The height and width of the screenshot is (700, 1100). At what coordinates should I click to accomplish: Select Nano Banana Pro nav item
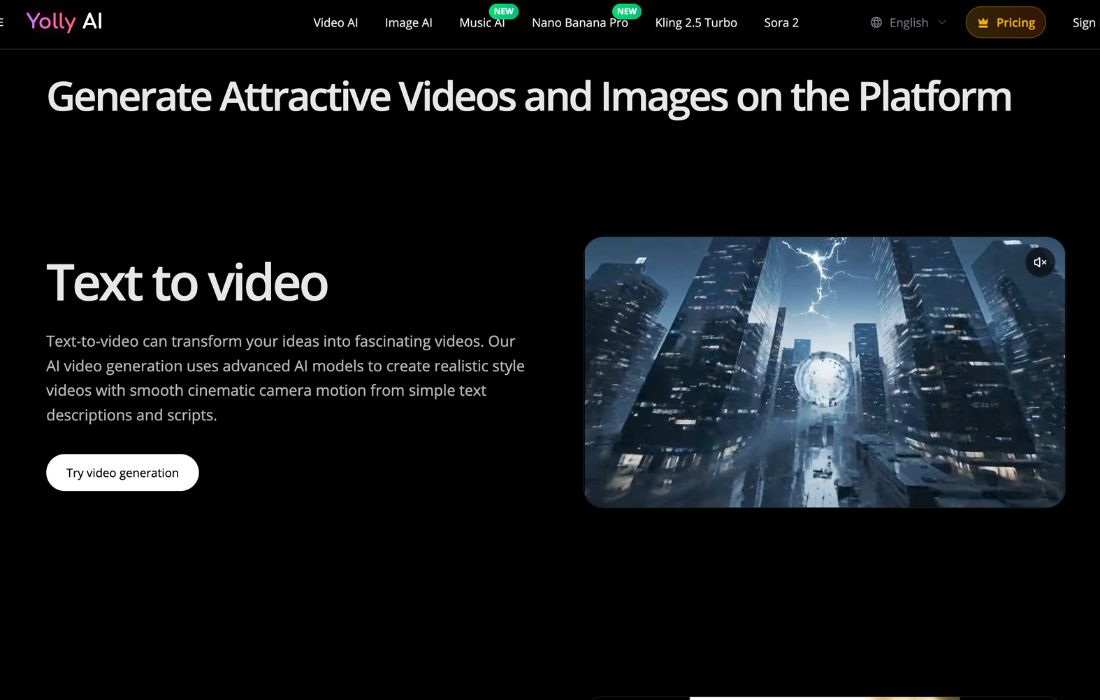(579, 24)
